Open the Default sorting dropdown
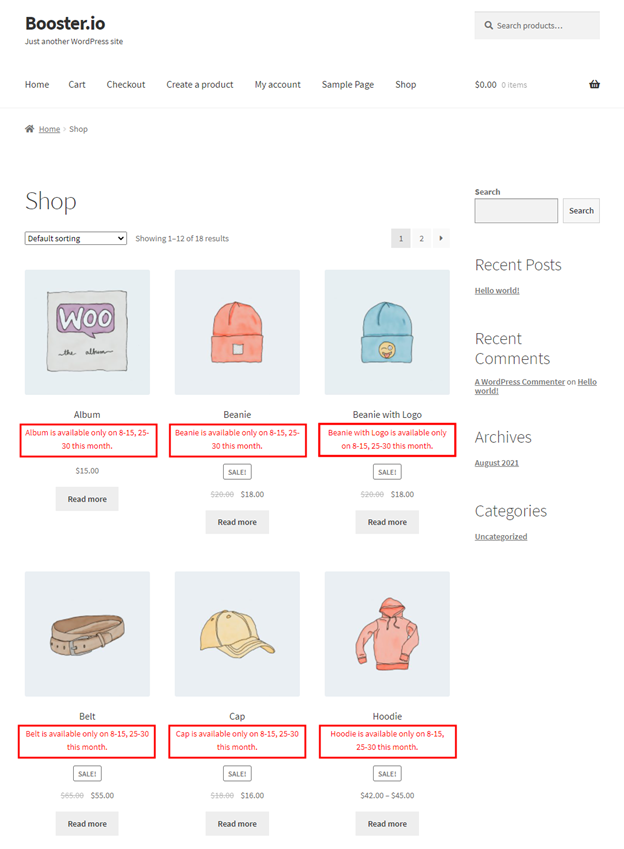This screenshot has height=849, width=624. [x=76, y=238]
